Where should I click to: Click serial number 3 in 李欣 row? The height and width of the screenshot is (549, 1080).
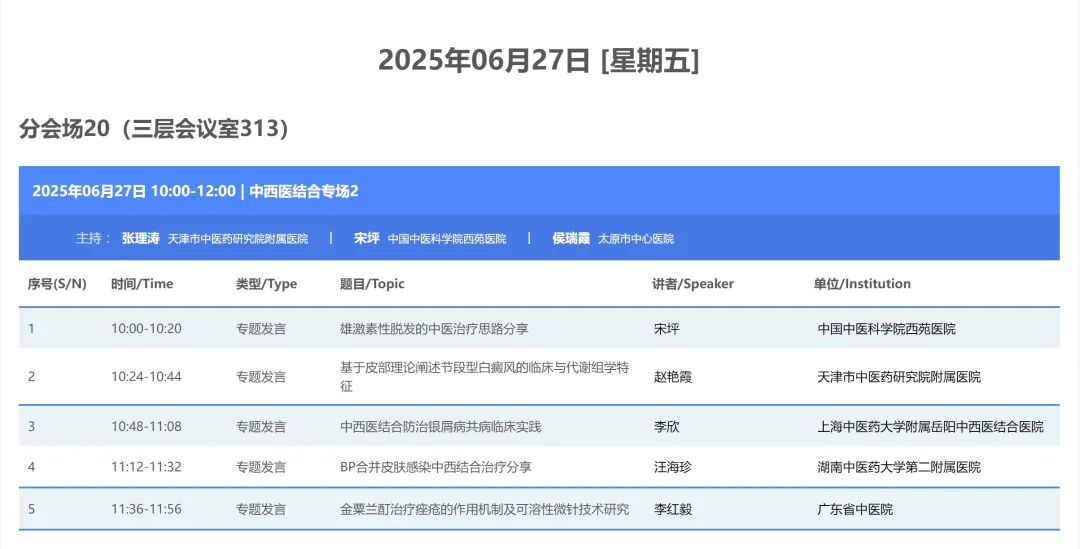(31, 426)
